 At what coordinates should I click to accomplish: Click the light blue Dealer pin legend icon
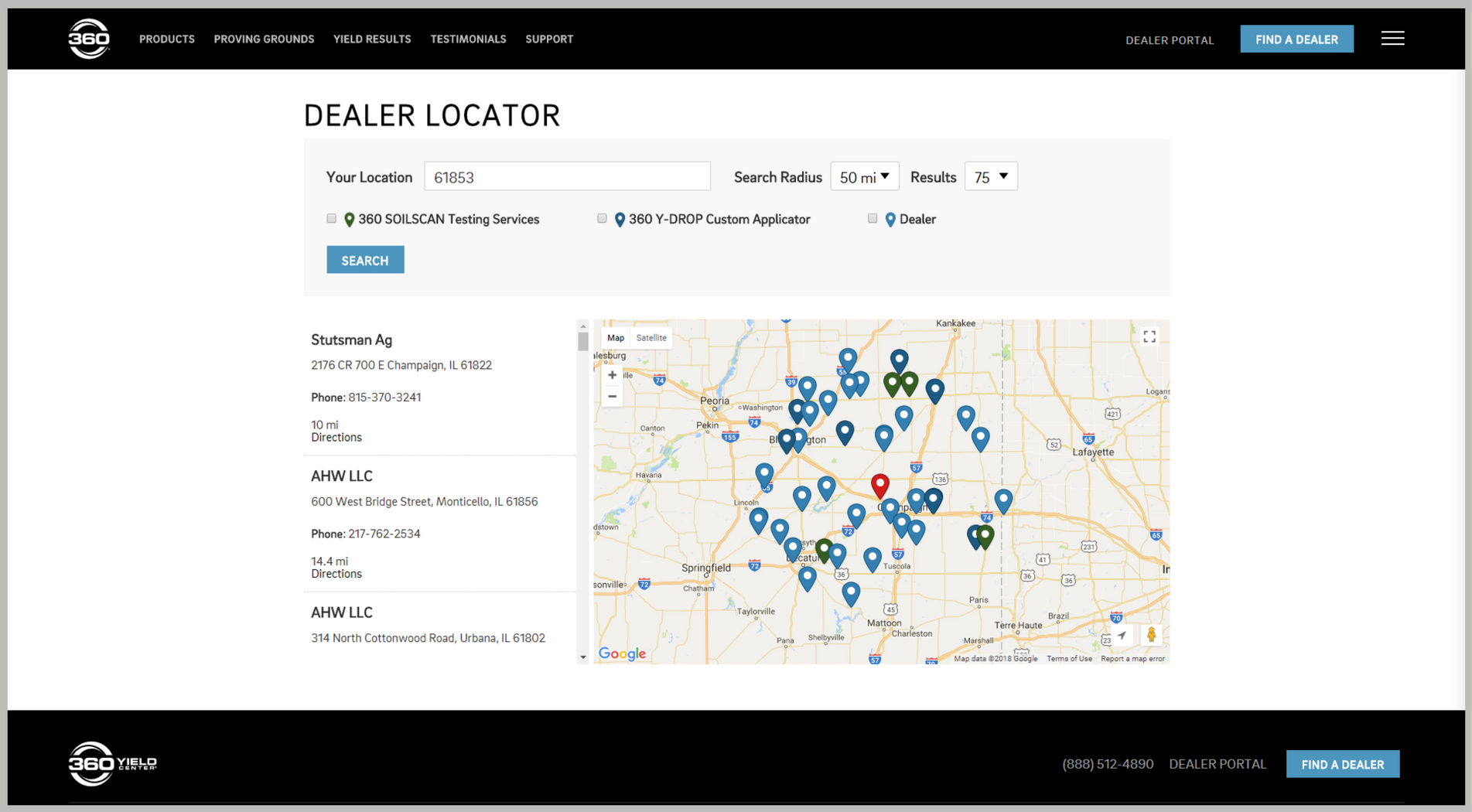point(890,220)
